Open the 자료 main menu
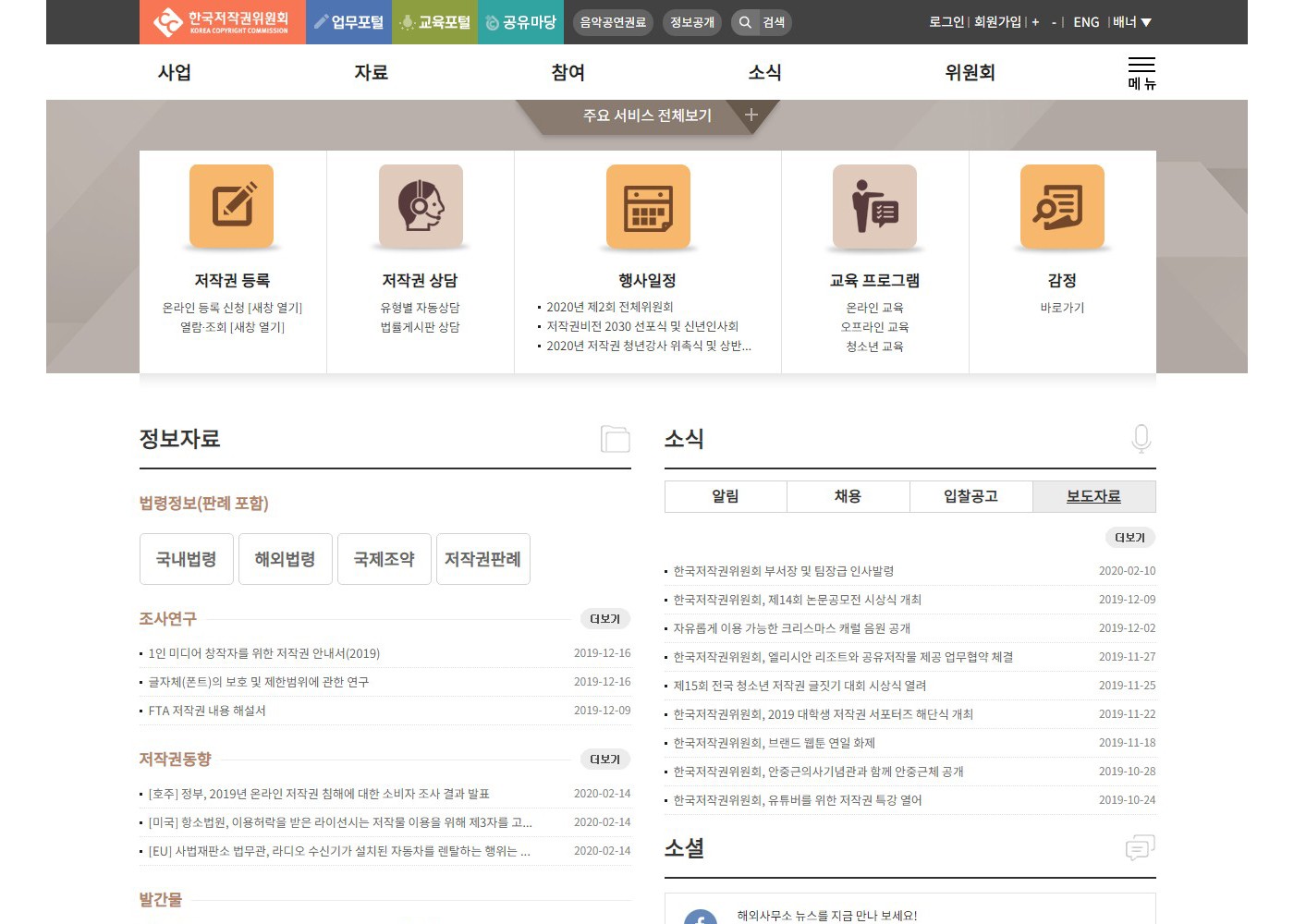1294x924 pixels. (x=371, y=72)
